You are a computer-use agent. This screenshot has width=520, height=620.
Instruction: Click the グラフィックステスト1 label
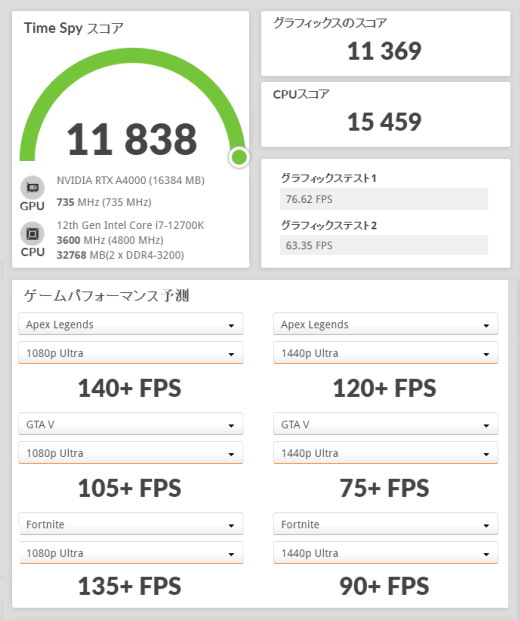pyautogui.click(x=329, y=178)
